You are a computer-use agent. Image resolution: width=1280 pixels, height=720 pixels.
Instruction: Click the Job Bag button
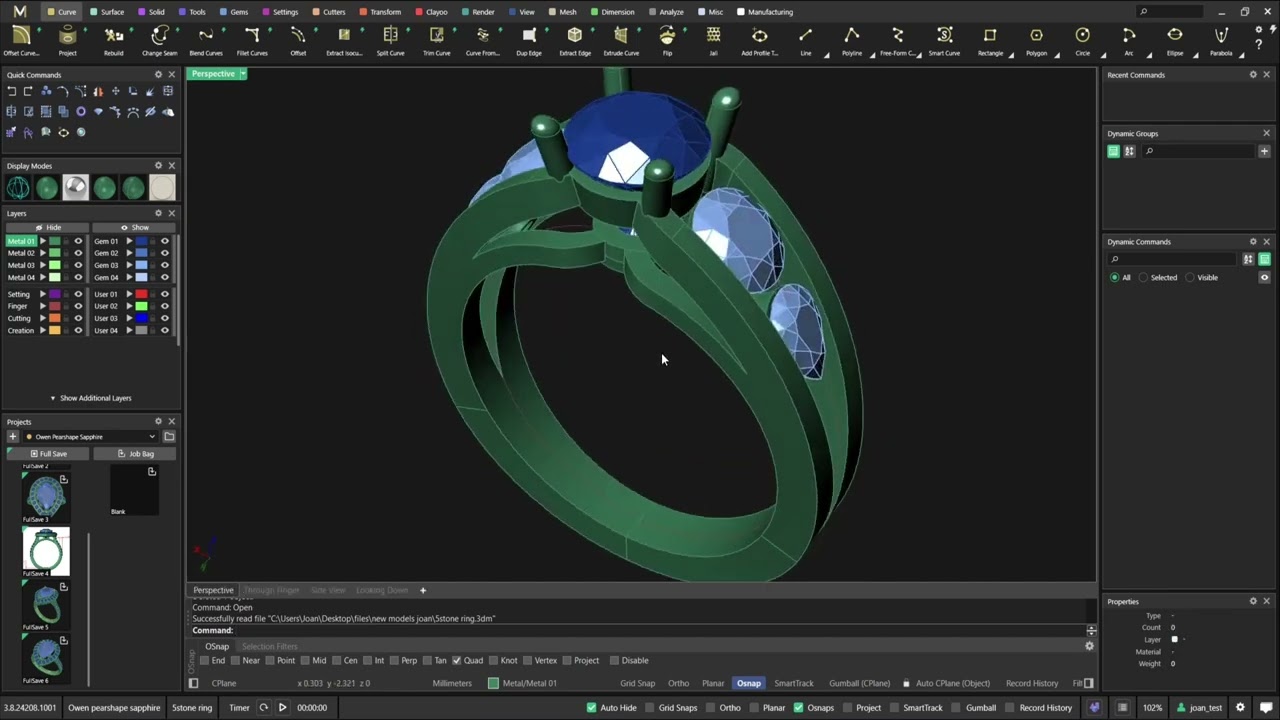click(x=135, y=453)
